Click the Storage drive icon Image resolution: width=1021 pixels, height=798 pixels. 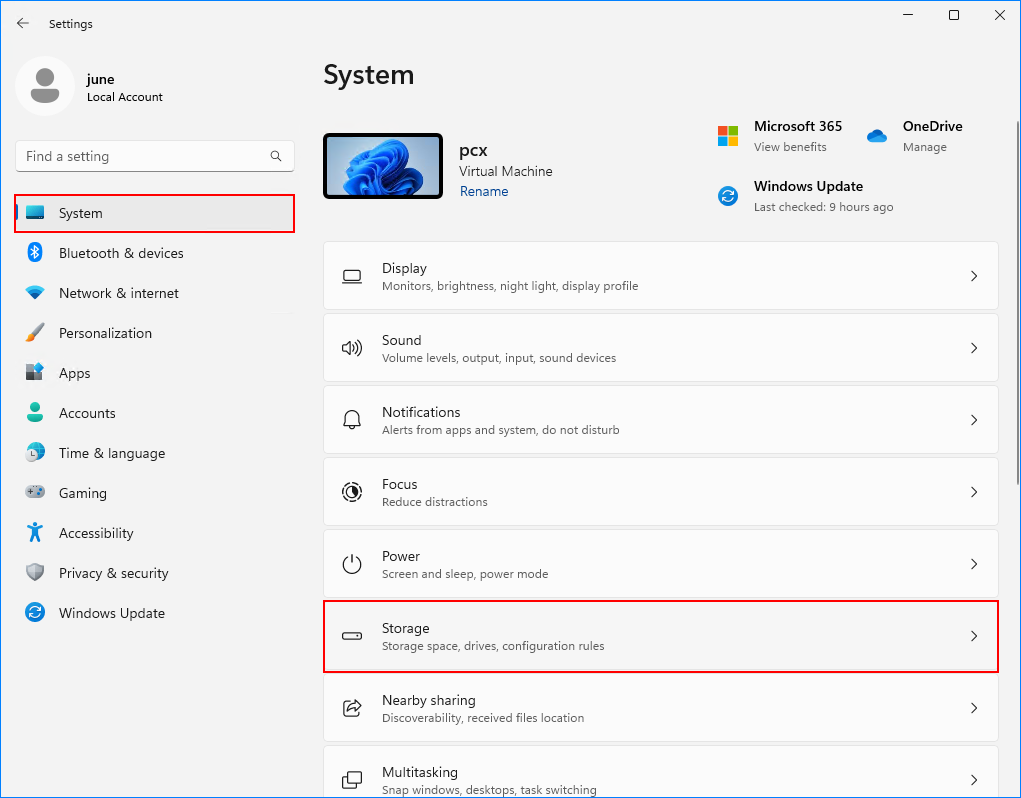click(x=352, y=636)
